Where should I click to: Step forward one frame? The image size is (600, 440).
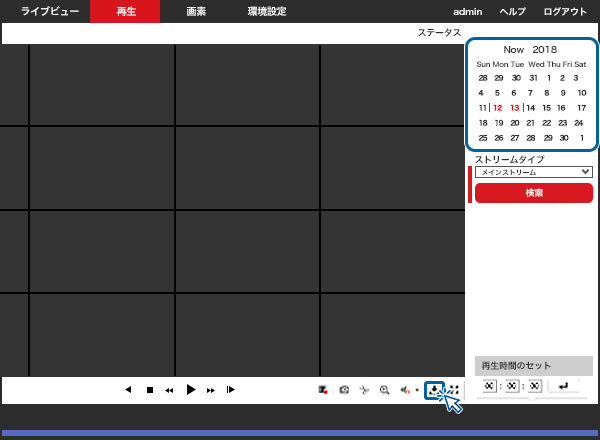231,390
